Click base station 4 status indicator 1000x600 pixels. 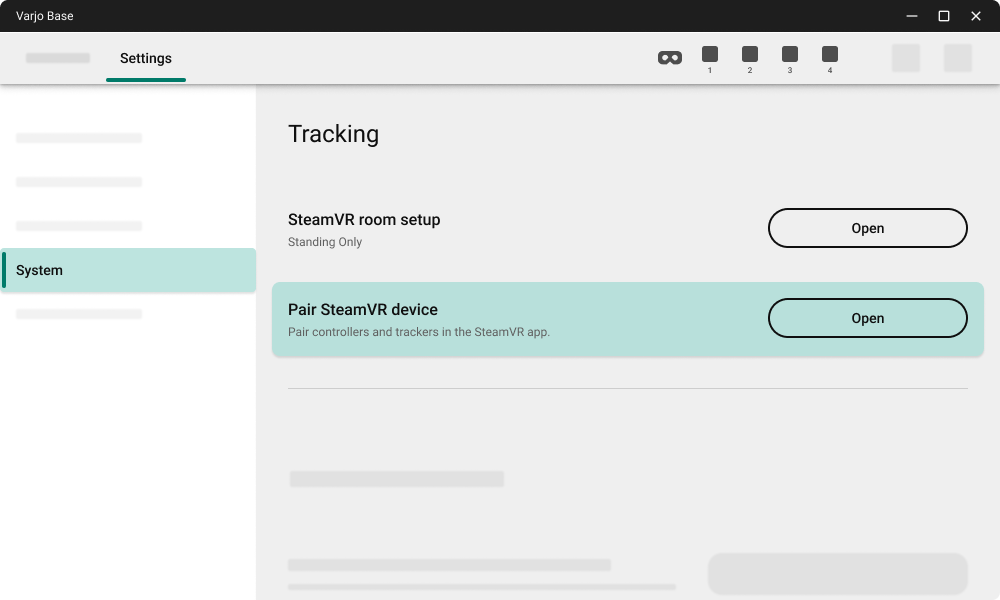(830, 52)
